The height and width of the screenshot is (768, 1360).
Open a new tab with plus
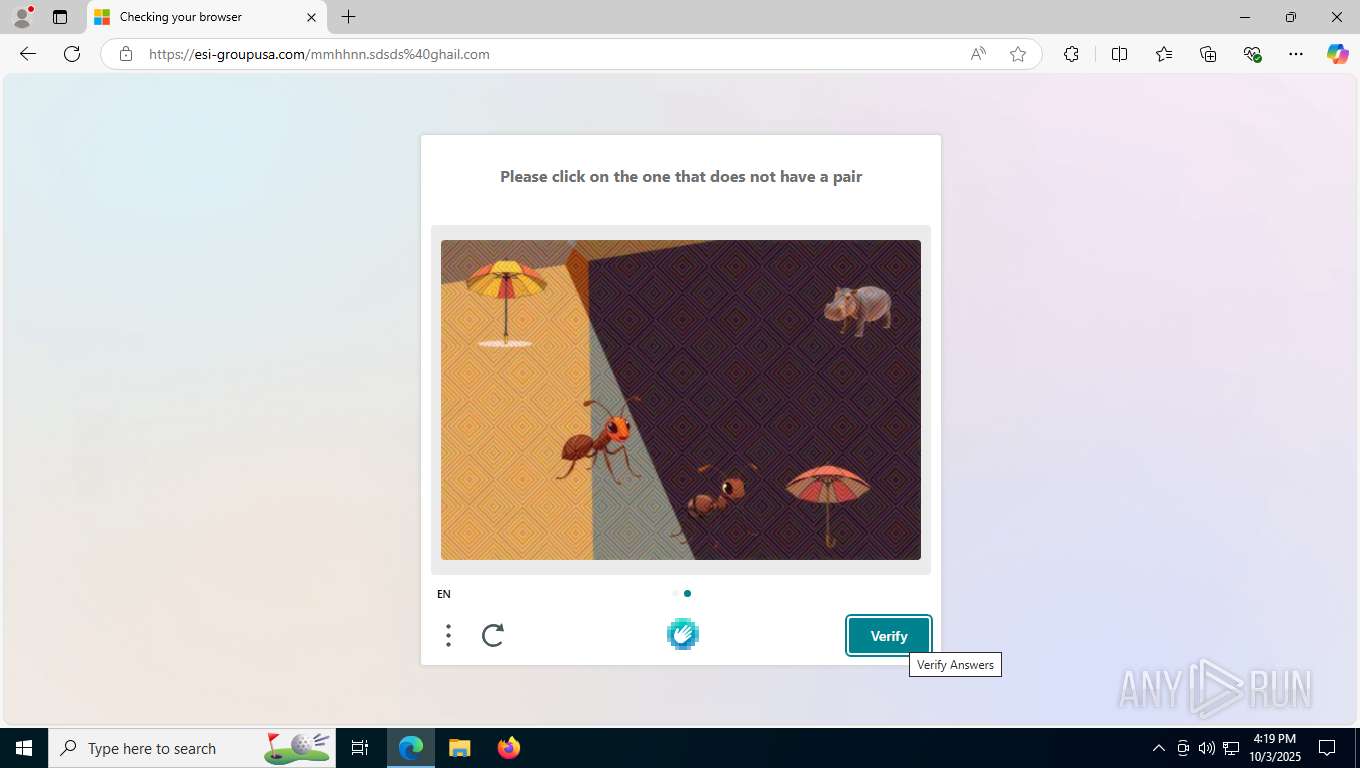(x=348, y=17)
